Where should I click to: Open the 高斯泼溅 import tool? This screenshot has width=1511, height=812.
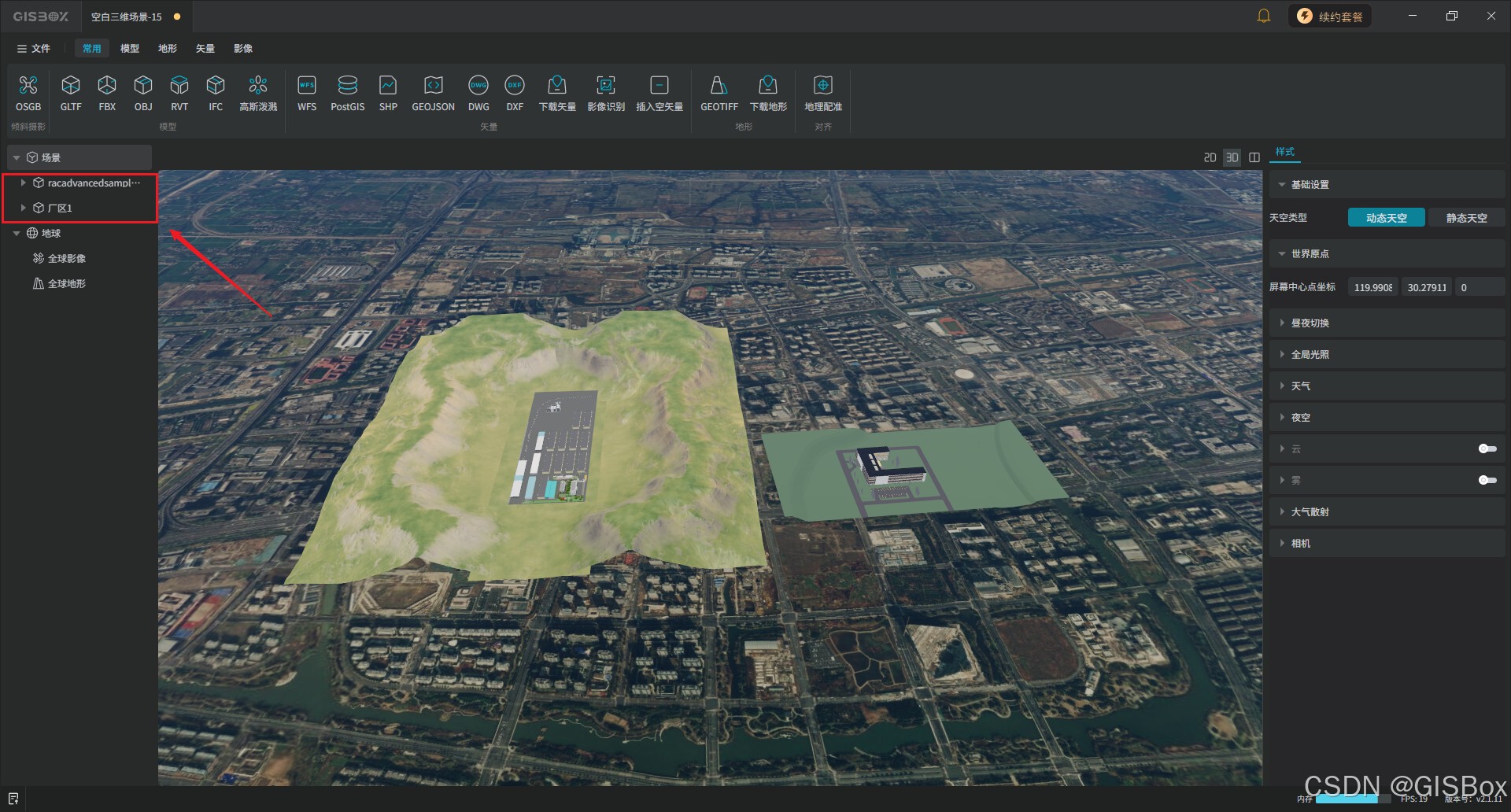click(258, 93)
